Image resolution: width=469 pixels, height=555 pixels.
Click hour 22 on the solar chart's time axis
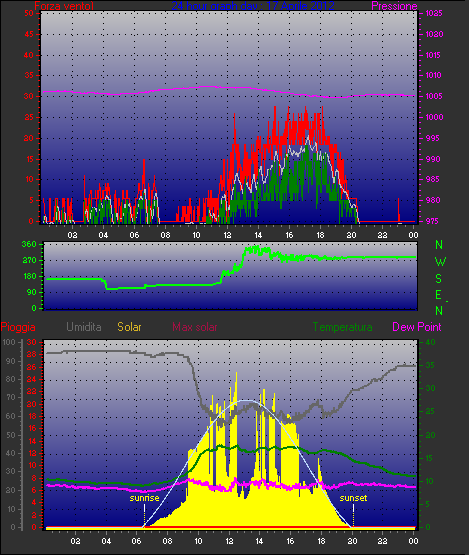pos(383,541)
